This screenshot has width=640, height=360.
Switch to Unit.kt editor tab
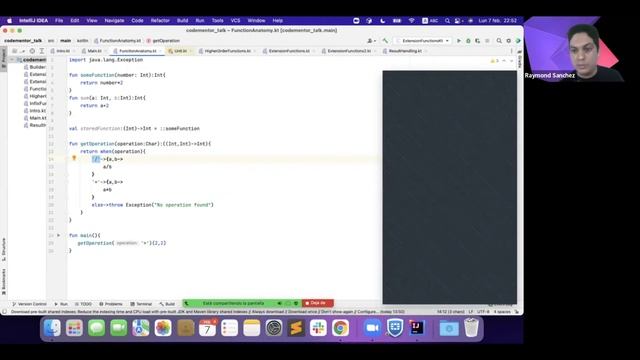tap(180, 51)
